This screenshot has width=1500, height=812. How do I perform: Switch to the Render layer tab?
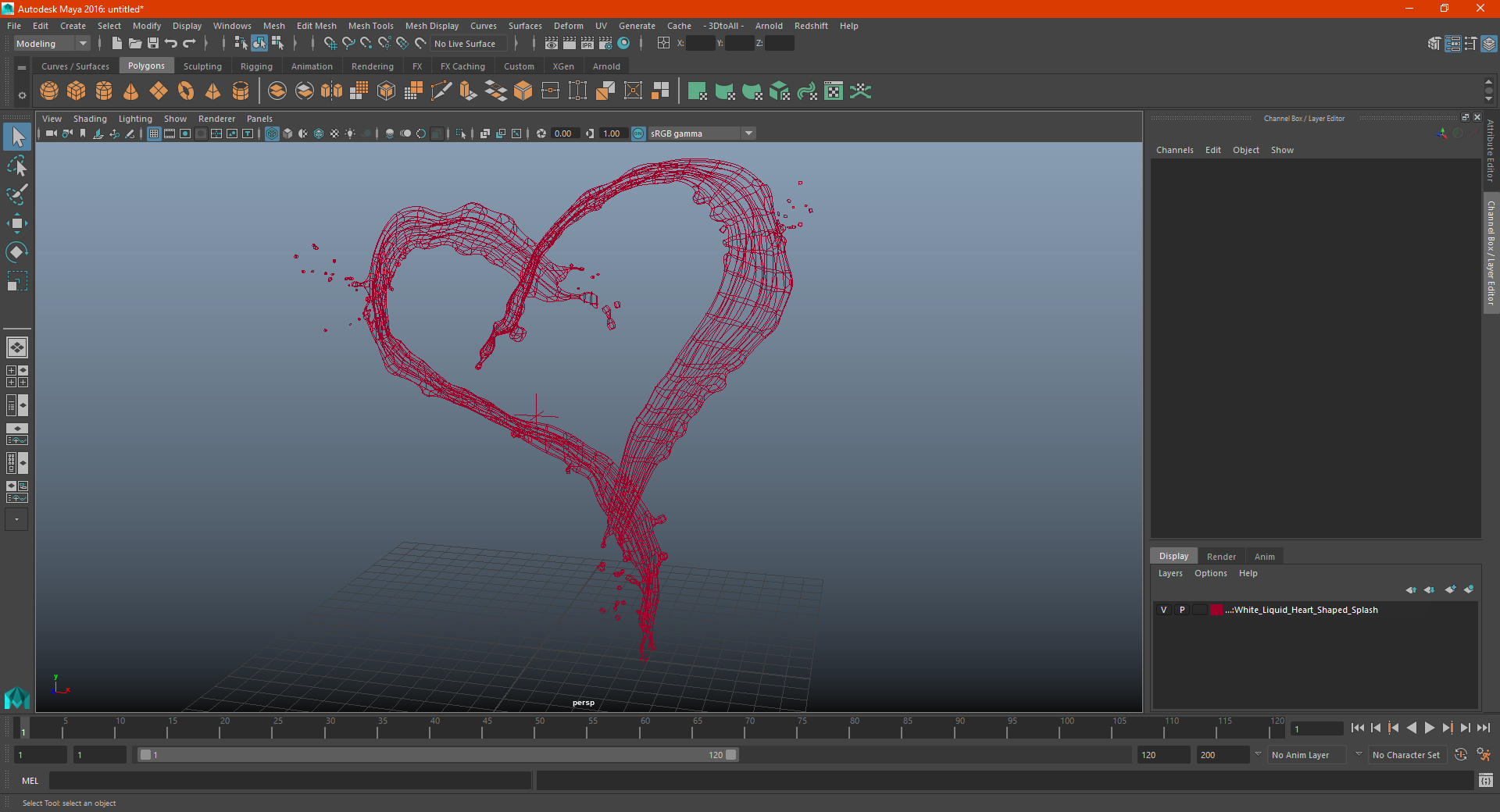pyautogui.click(x=1221, y=557)
